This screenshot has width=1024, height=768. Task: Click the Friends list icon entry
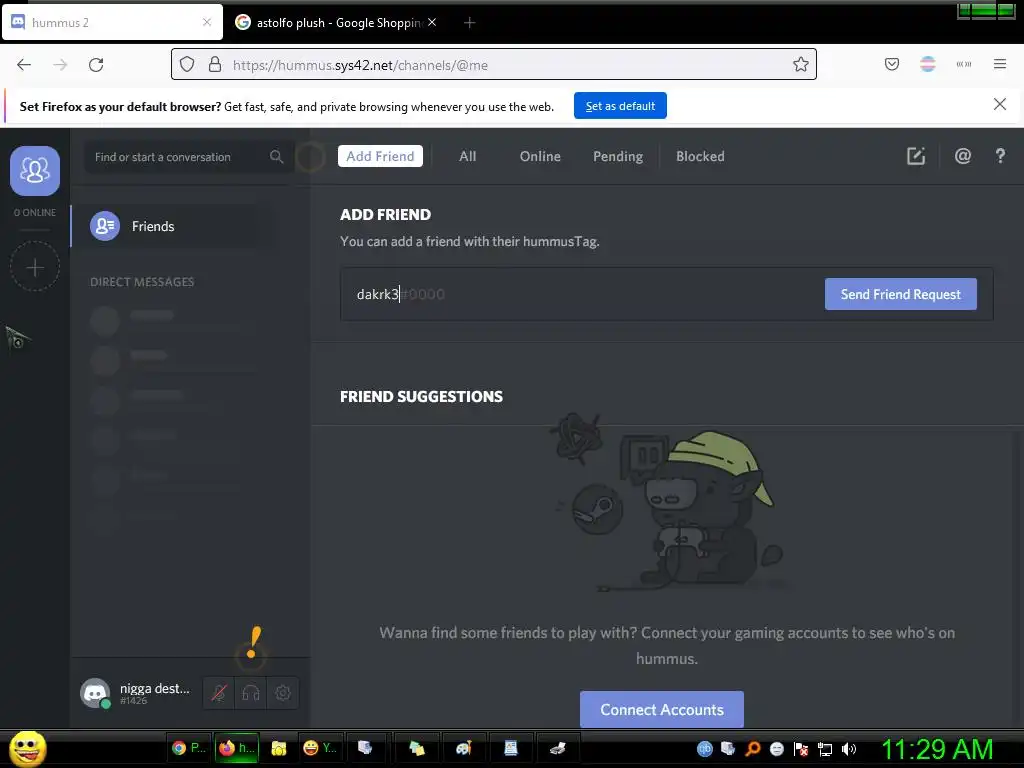104,226
